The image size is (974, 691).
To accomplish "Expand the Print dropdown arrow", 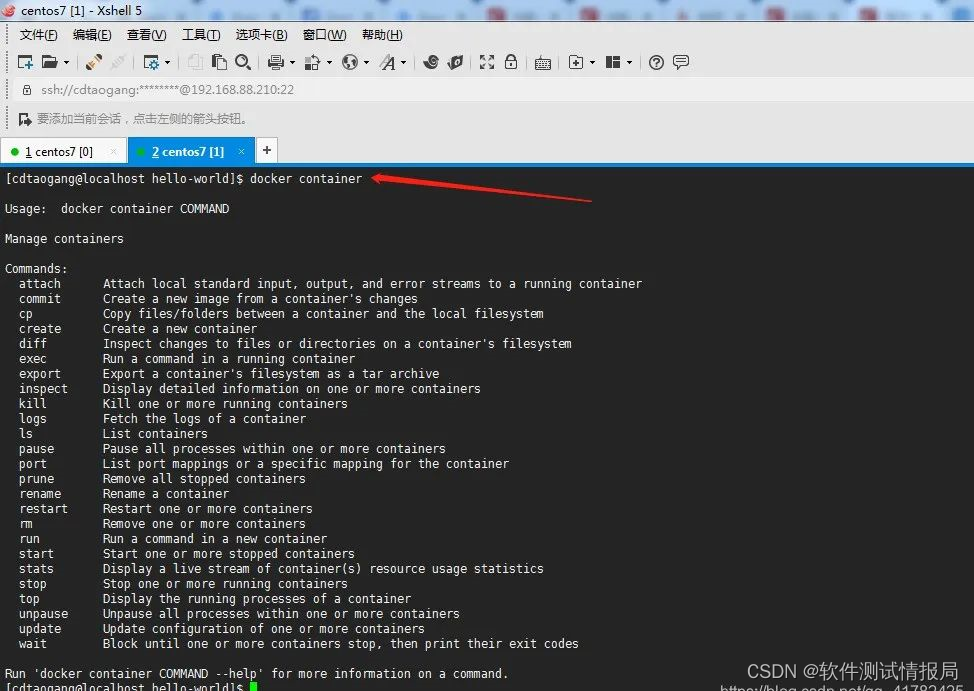I will (x=292, y=62).
